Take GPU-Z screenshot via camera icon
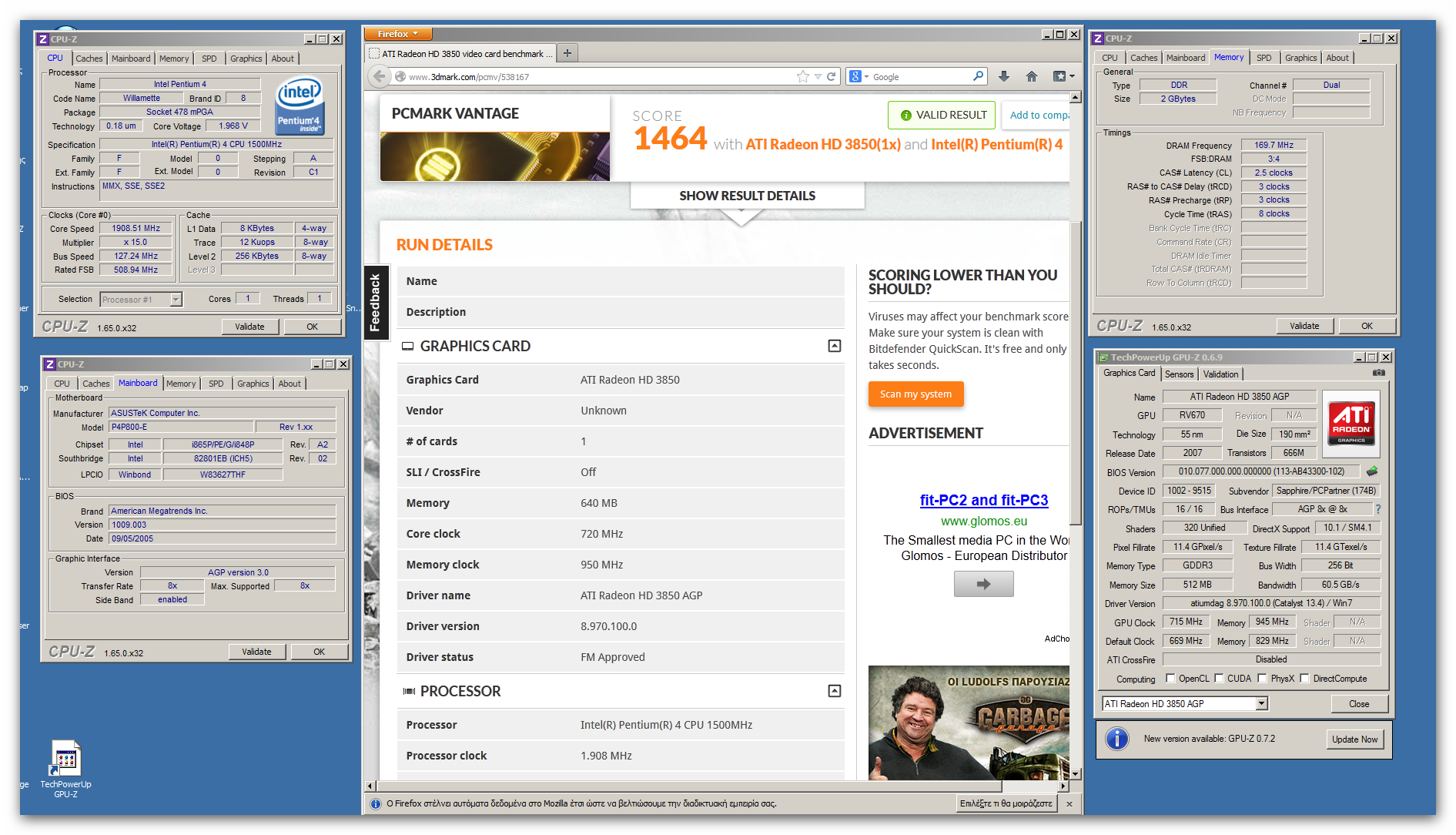The height and width of the screenshot is (835, 1456). (1378, 373)
